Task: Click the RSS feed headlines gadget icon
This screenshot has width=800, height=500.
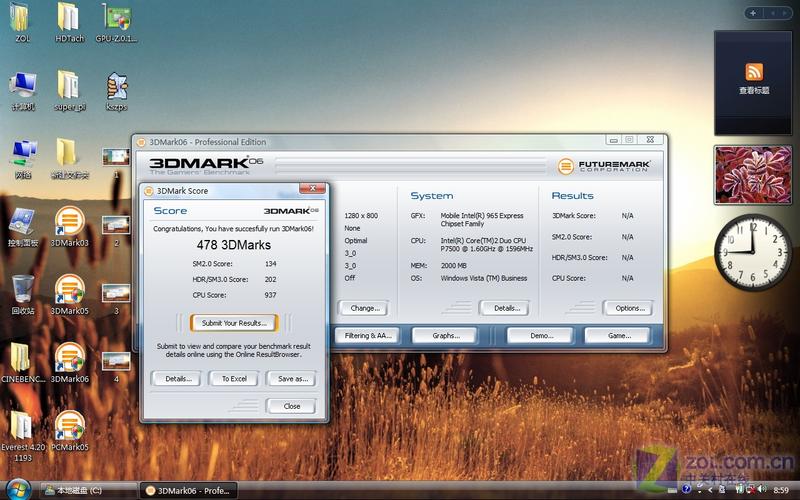Action: click(x=754, y=72)
